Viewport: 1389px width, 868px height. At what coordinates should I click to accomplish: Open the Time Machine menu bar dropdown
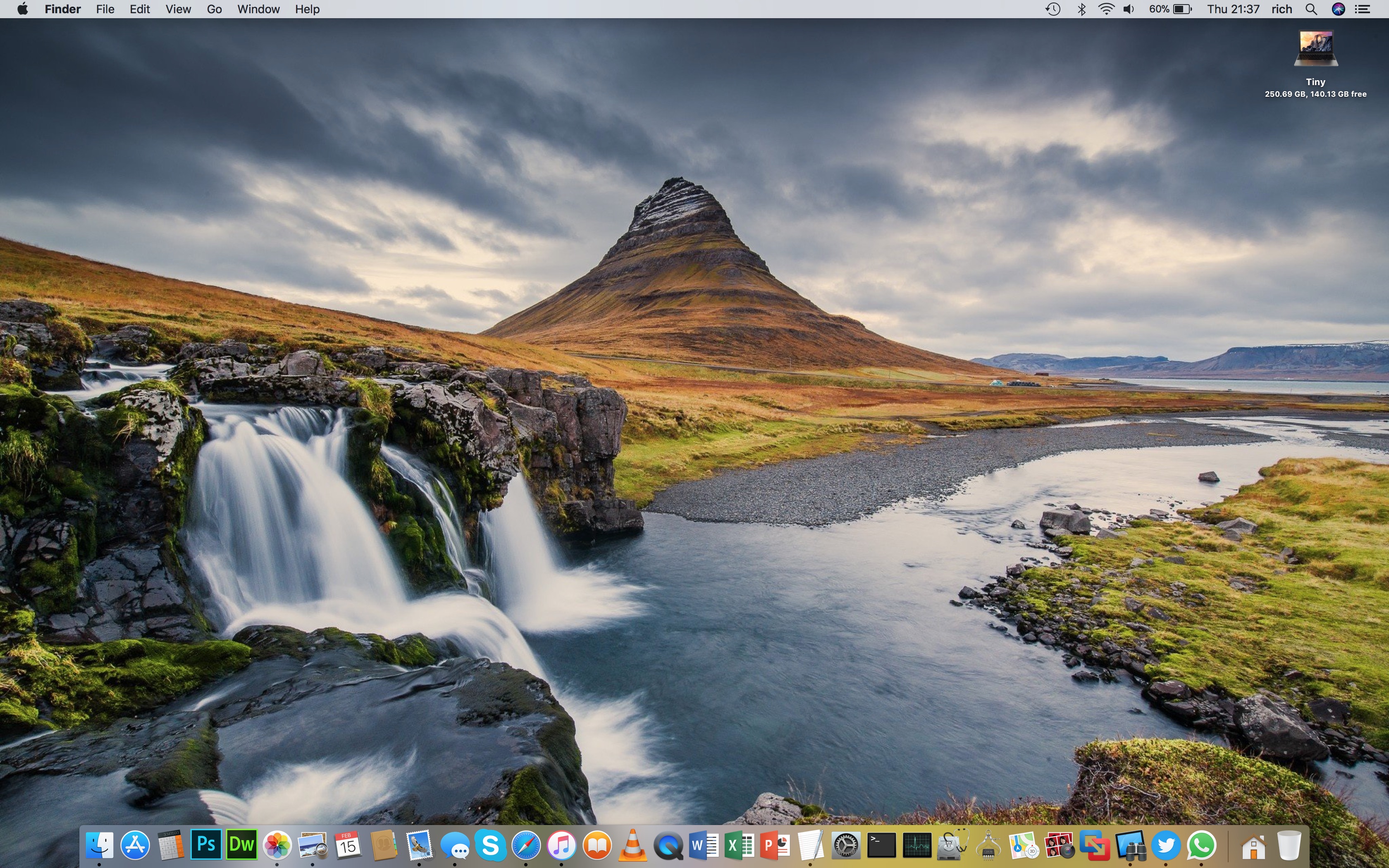[x=1052, y=9]
